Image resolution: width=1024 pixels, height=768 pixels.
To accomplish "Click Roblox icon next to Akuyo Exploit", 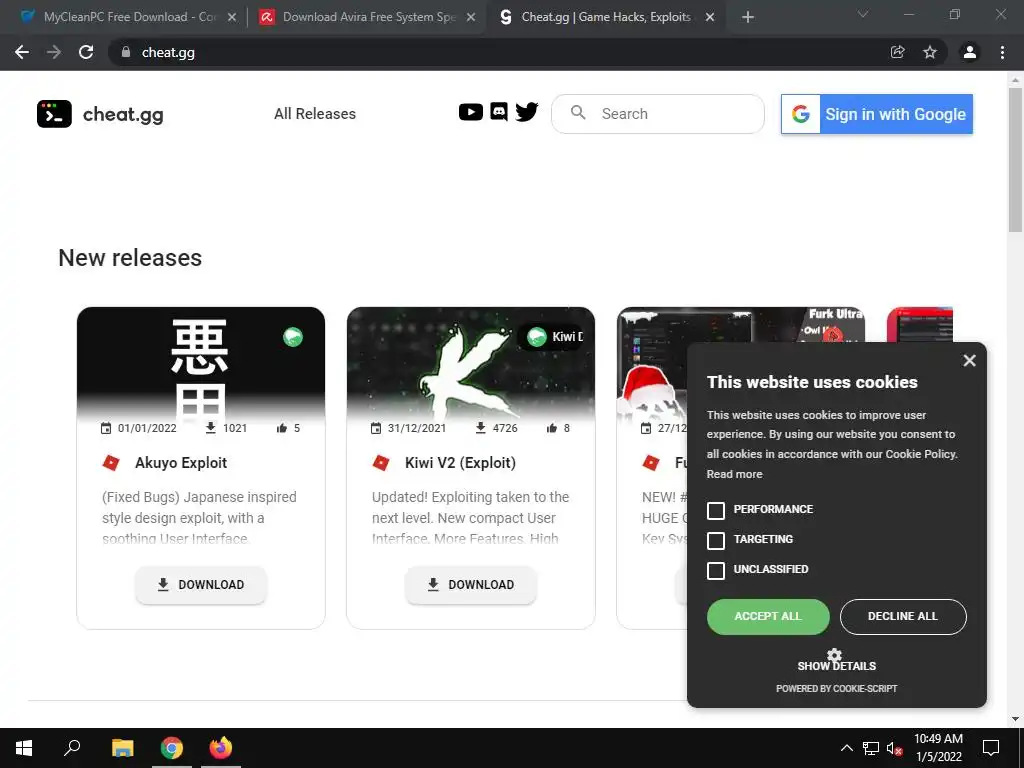I will coord(111,463).
